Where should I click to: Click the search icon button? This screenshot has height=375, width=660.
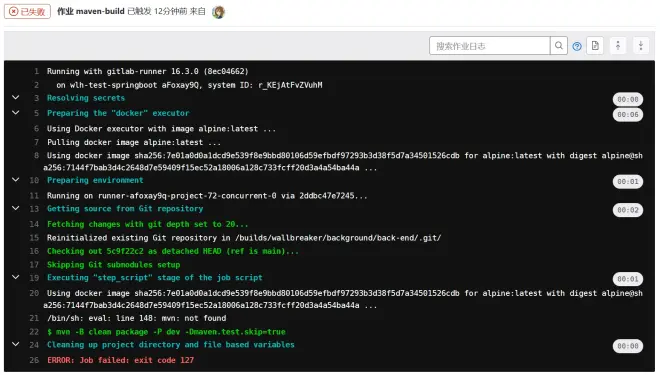[559, 45]
